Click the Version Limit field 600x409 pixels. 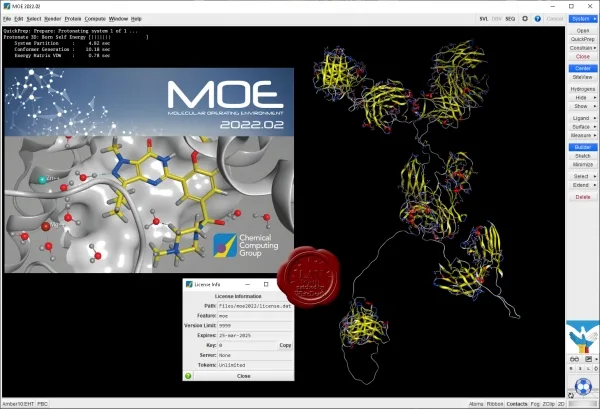[255, 326]
